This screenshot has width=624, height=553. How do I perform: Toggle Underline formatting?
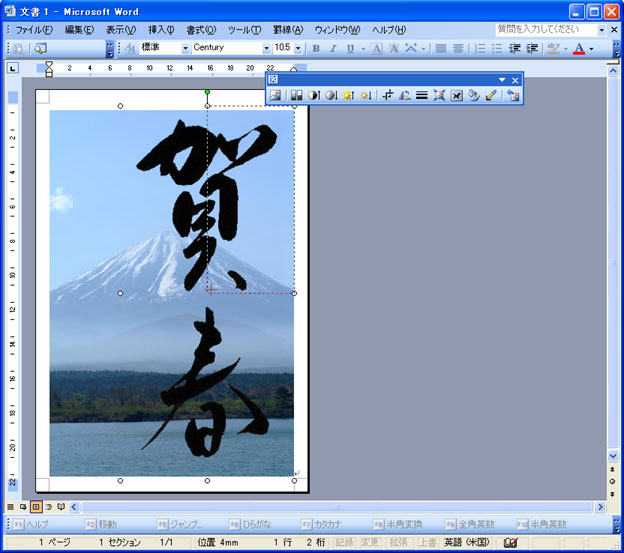tap(349, 48)
